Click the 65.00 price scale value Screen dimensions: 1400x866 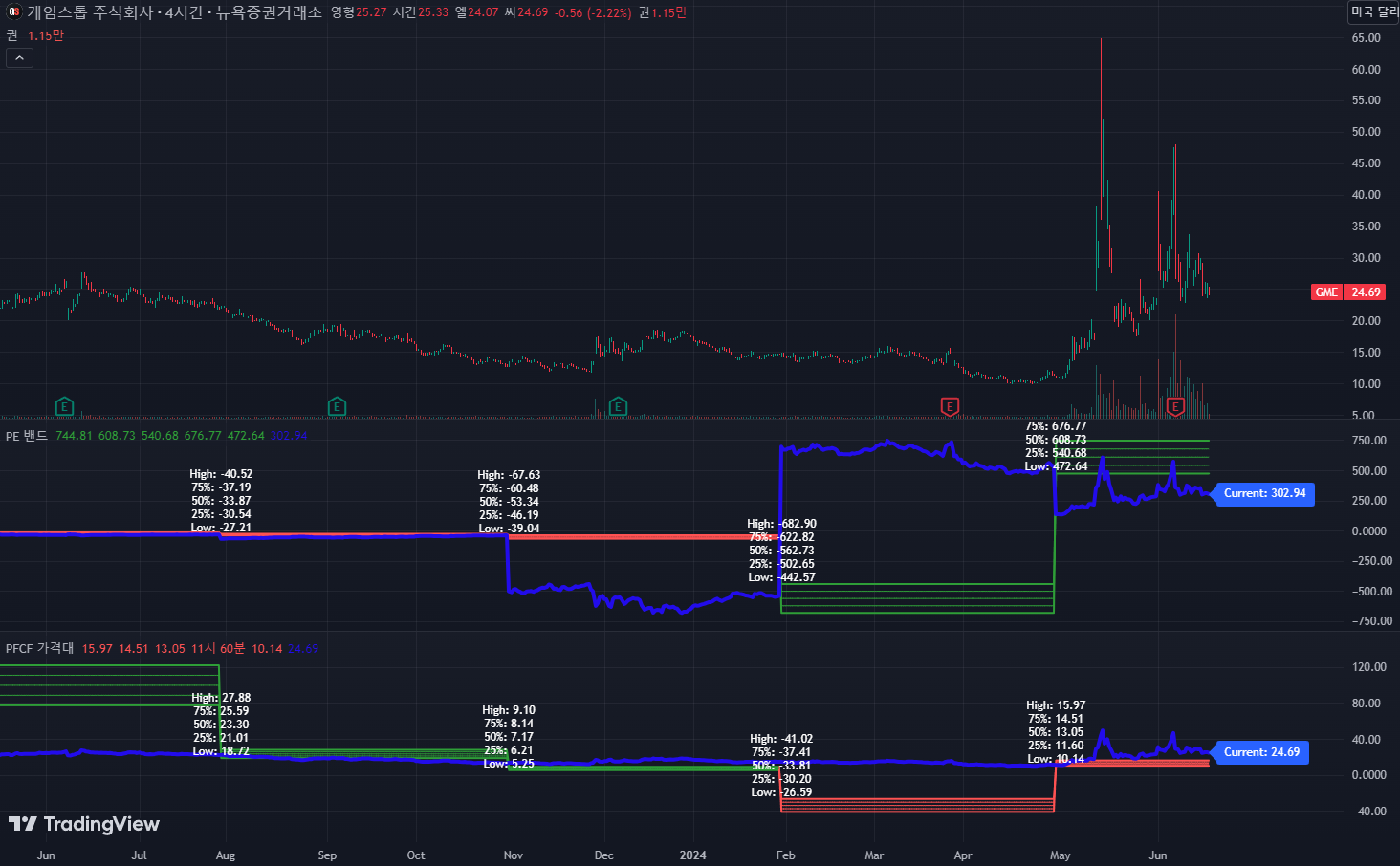1366,38
